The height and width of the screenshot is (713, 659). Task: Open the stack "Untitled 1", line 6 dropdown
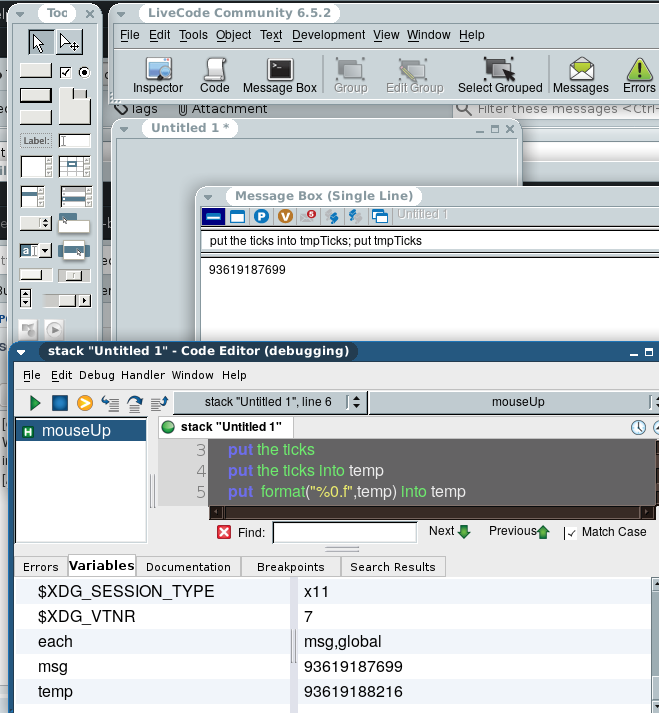pyautogui.click(x=268, y=402)
